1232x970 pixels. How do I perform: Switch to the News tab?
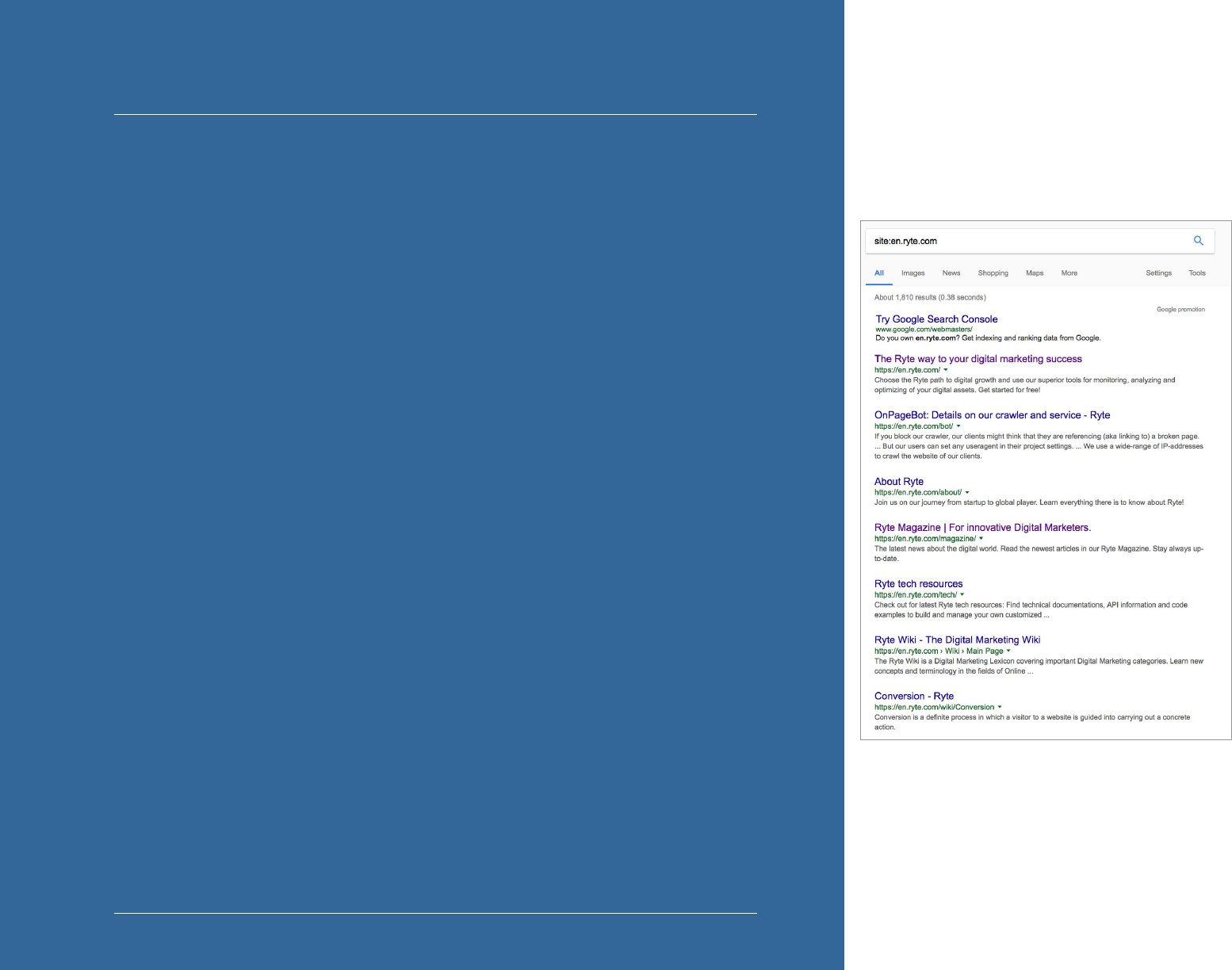(951, 273)
